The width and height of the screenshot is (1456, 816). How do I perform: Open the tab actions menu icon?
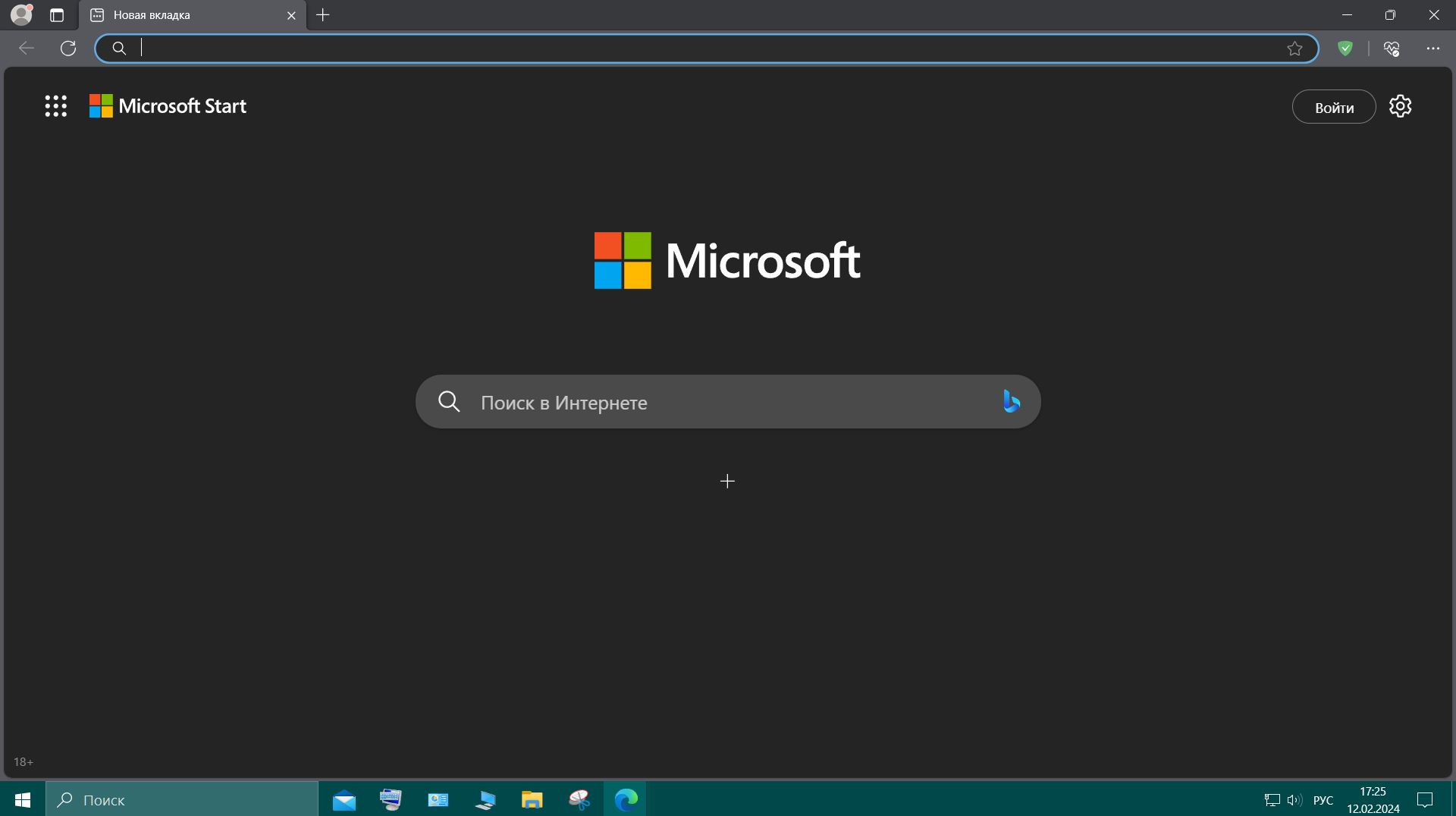pos(57,15)
